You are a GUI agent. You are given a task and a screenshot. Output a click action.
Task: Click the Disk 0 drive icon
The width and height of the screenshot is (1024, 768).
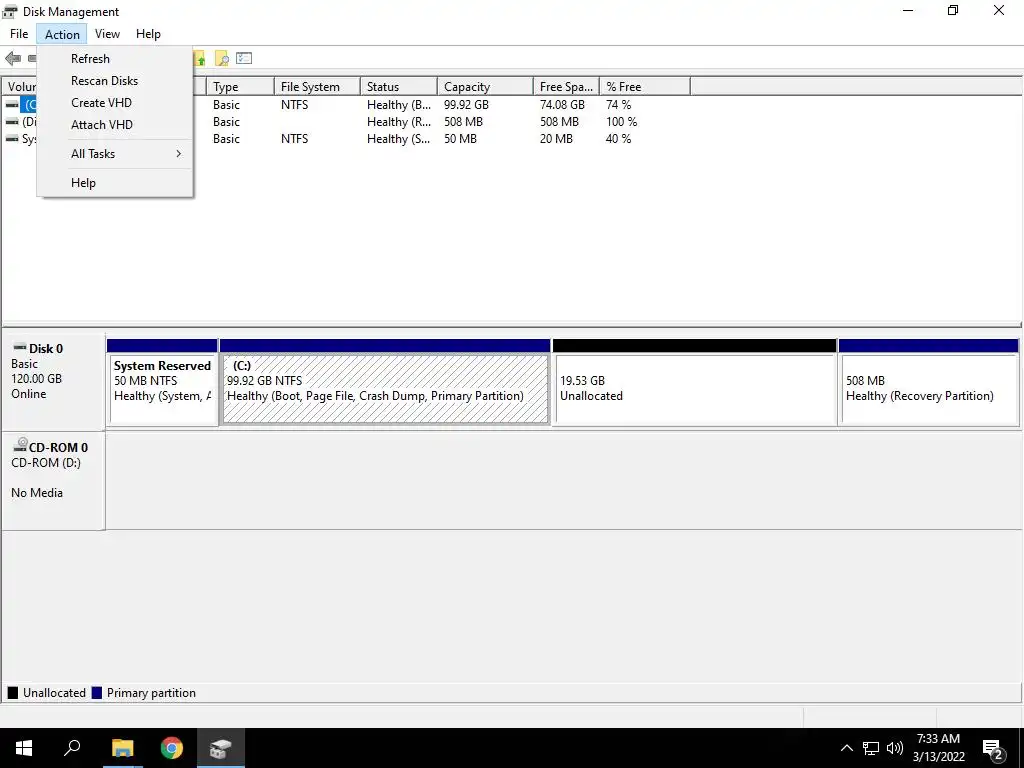click(x=20, y=347)
